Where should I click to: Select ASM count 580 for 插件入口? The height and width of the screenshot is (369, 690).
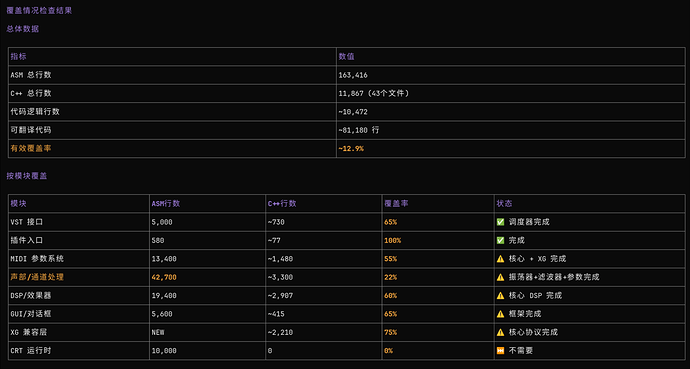[158, 241]
